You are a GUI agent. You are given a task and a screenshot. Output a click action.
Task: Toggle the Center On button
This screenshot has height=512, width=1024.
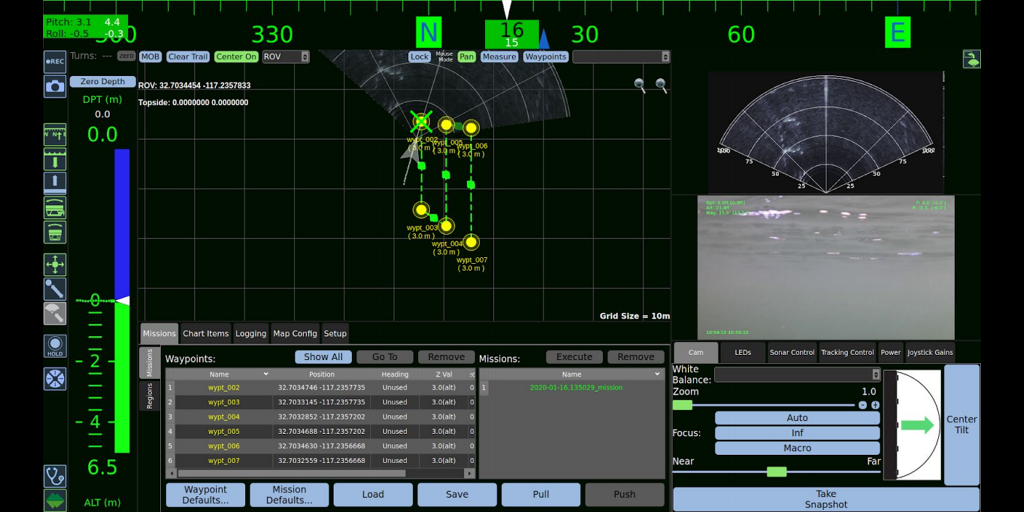(236, 57)
